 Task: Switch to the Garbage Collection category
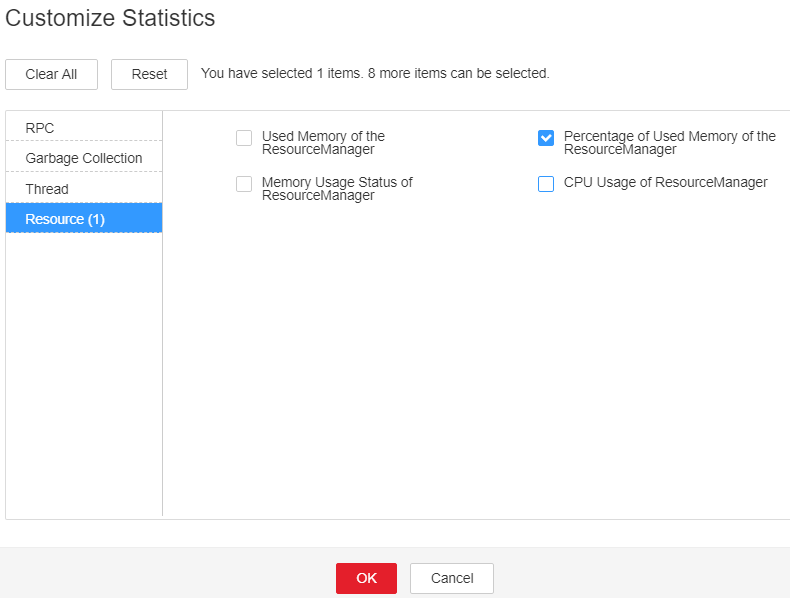coord(84,158)
